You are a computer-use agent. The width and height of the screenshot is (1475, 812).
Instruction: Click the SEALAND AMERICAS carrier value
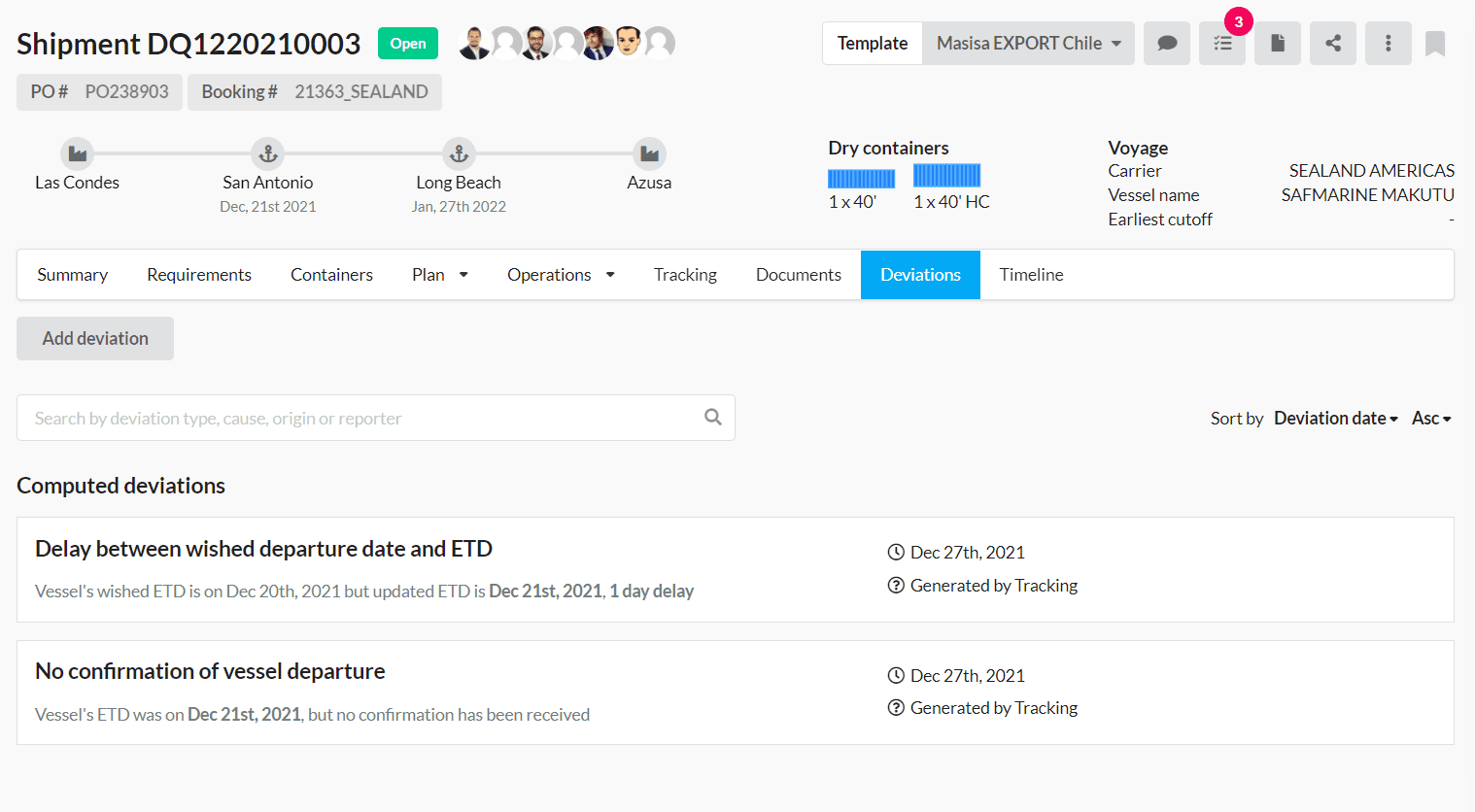click(x=1372, y=170)
